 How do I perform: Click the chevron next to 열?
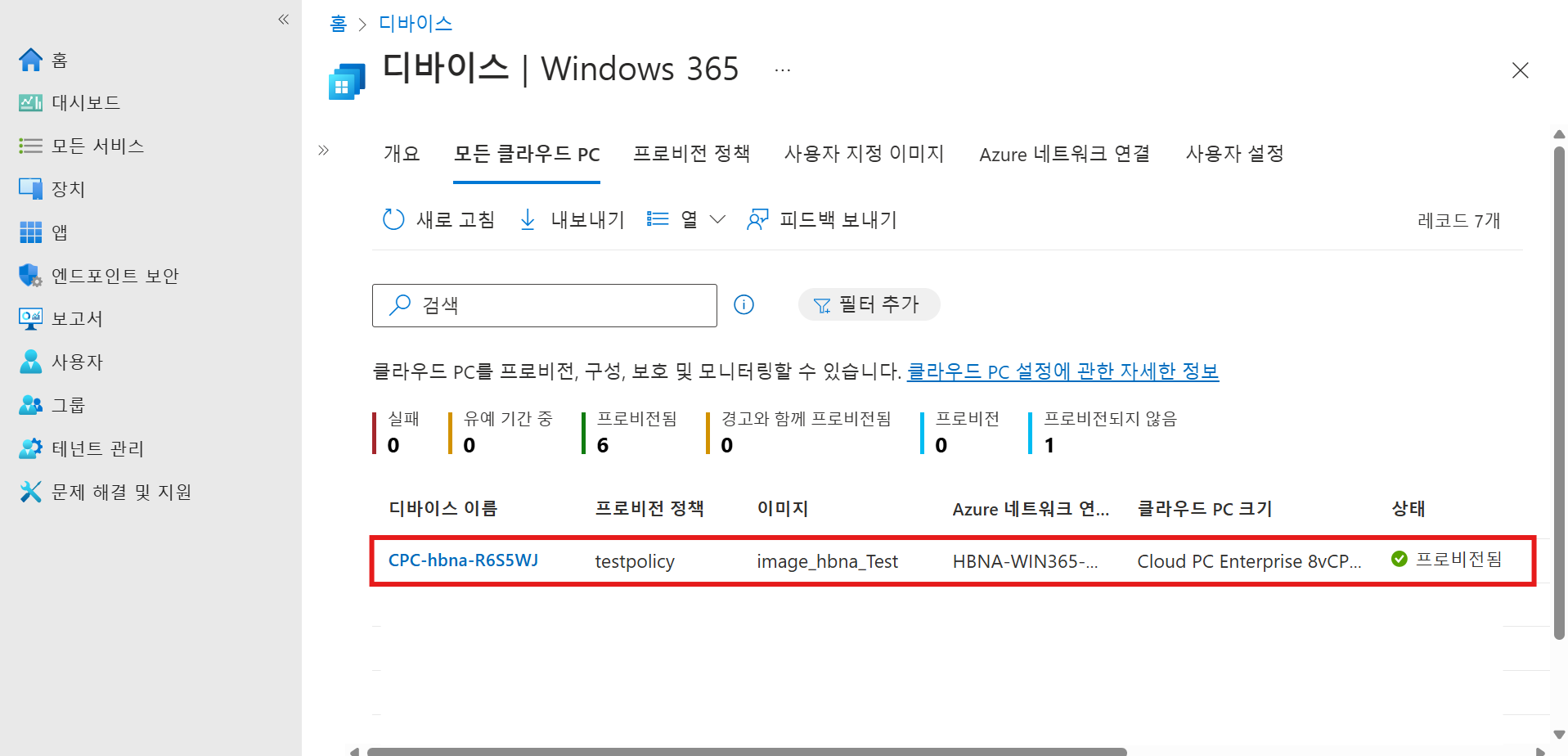(717, 219)
